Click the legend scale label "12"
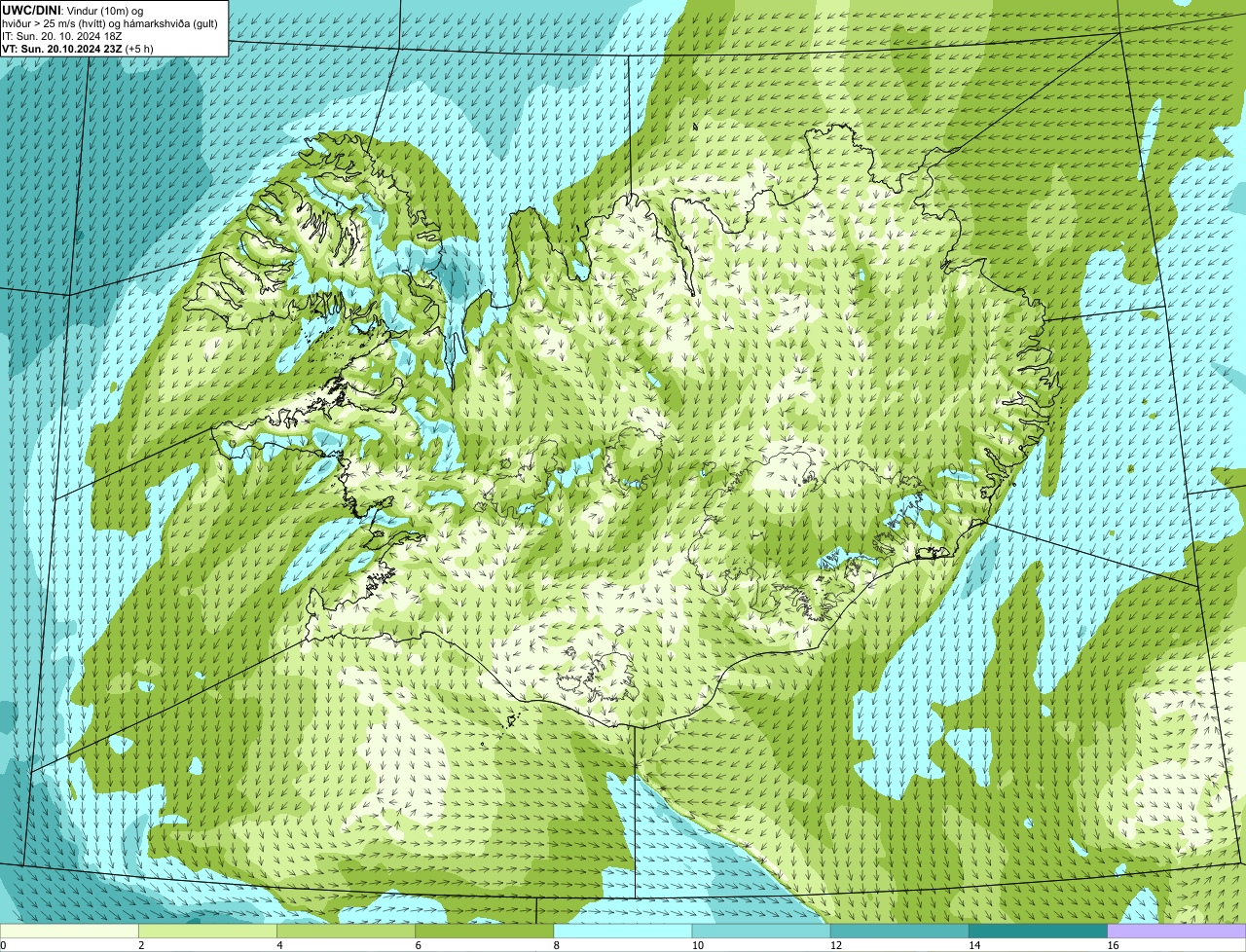Image resolution: width=1246 pixels, height=952 pixels. click(835, 945)
